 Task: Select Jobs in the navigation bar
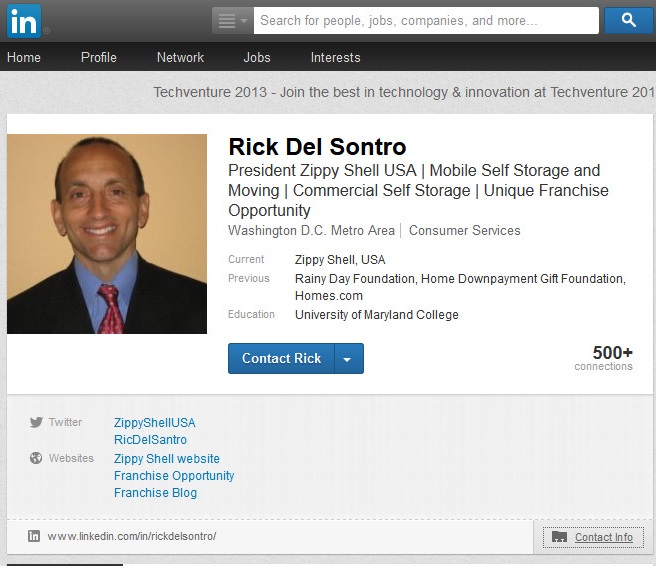click(257, 57)
